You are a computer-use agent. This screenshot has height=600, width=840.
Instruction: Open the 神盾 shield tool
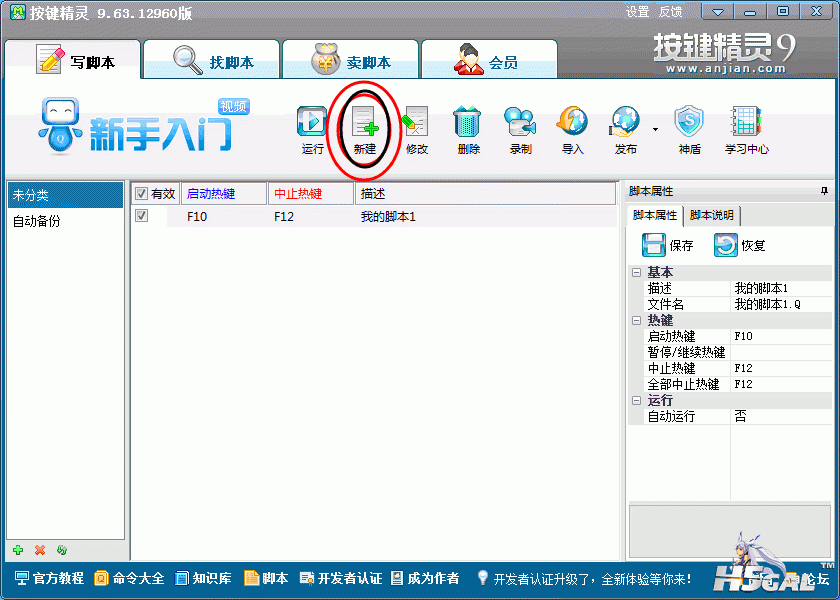(x=689, y=130)
